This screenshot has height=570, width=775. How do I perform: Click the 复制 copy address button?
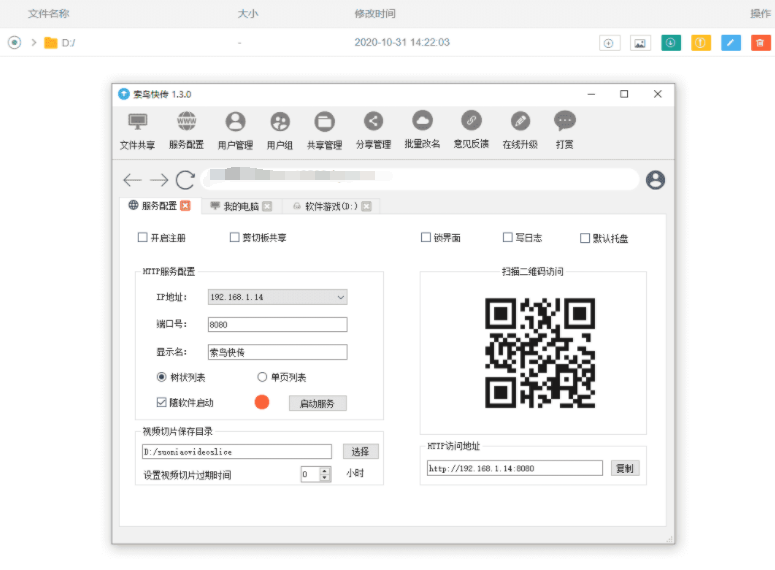point(625,468)
